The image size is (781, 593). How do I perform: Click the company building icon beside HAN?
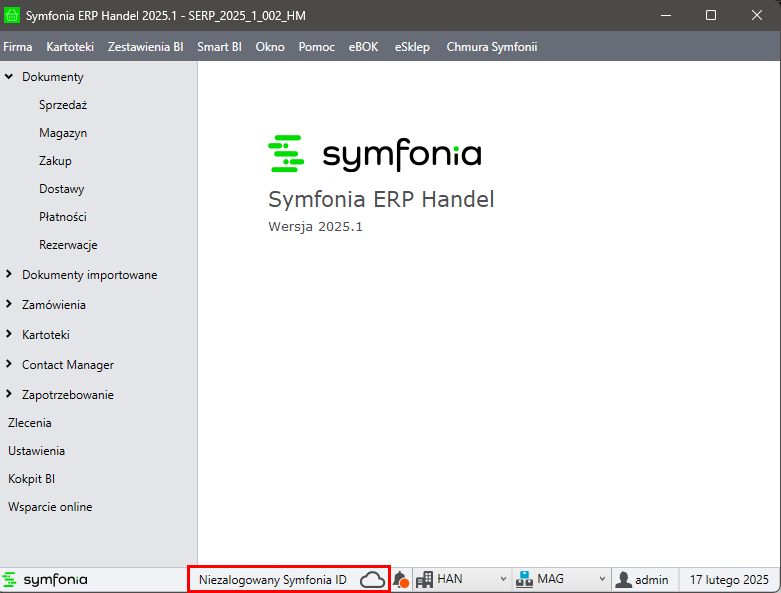pos(424,580)
